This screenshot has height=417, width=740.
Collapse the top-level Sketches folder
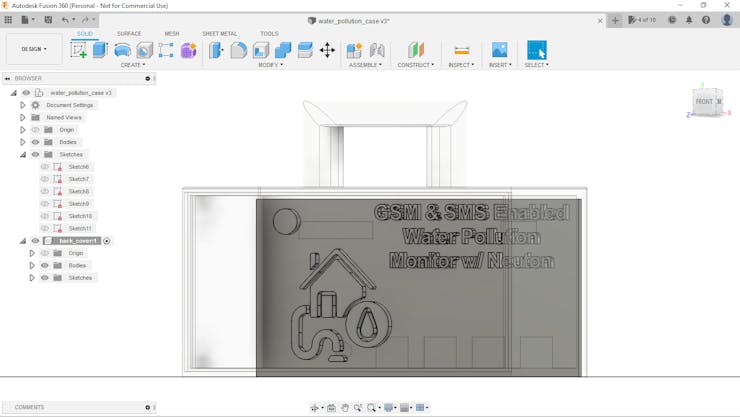[x=23, y=155]
